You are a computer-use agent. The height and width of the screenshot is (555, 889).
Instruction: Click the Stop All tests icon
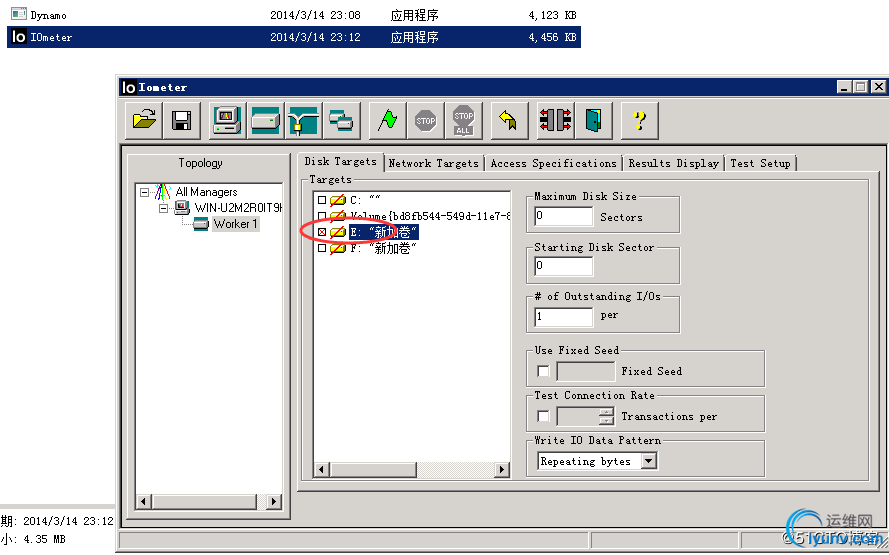pyautogui.click(x=463, y=120)
